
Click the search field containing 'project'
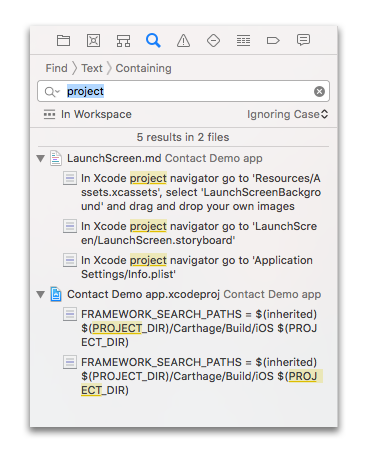183,91
